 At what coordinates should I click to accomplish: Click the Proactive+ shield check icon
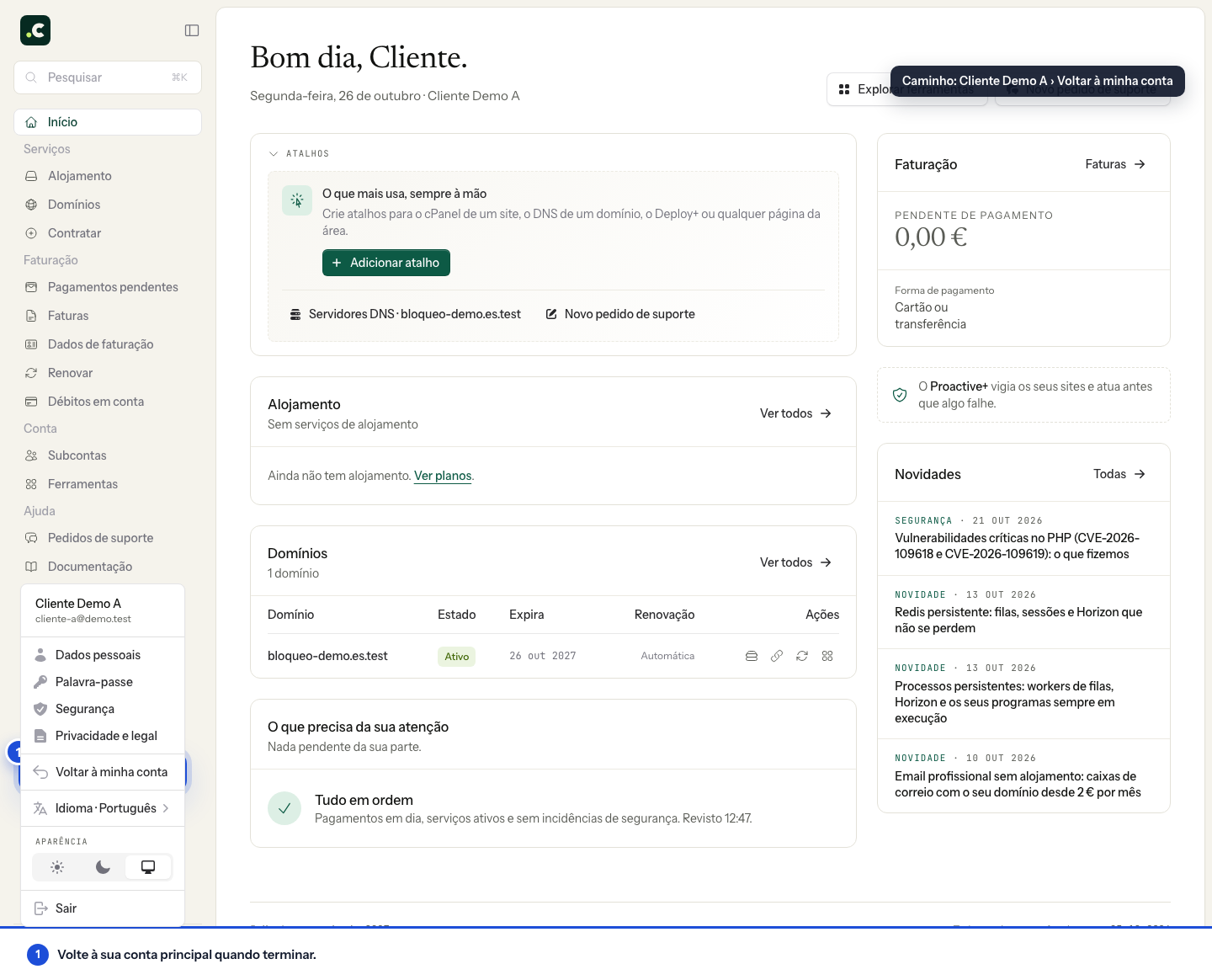[x=900, y=395]
